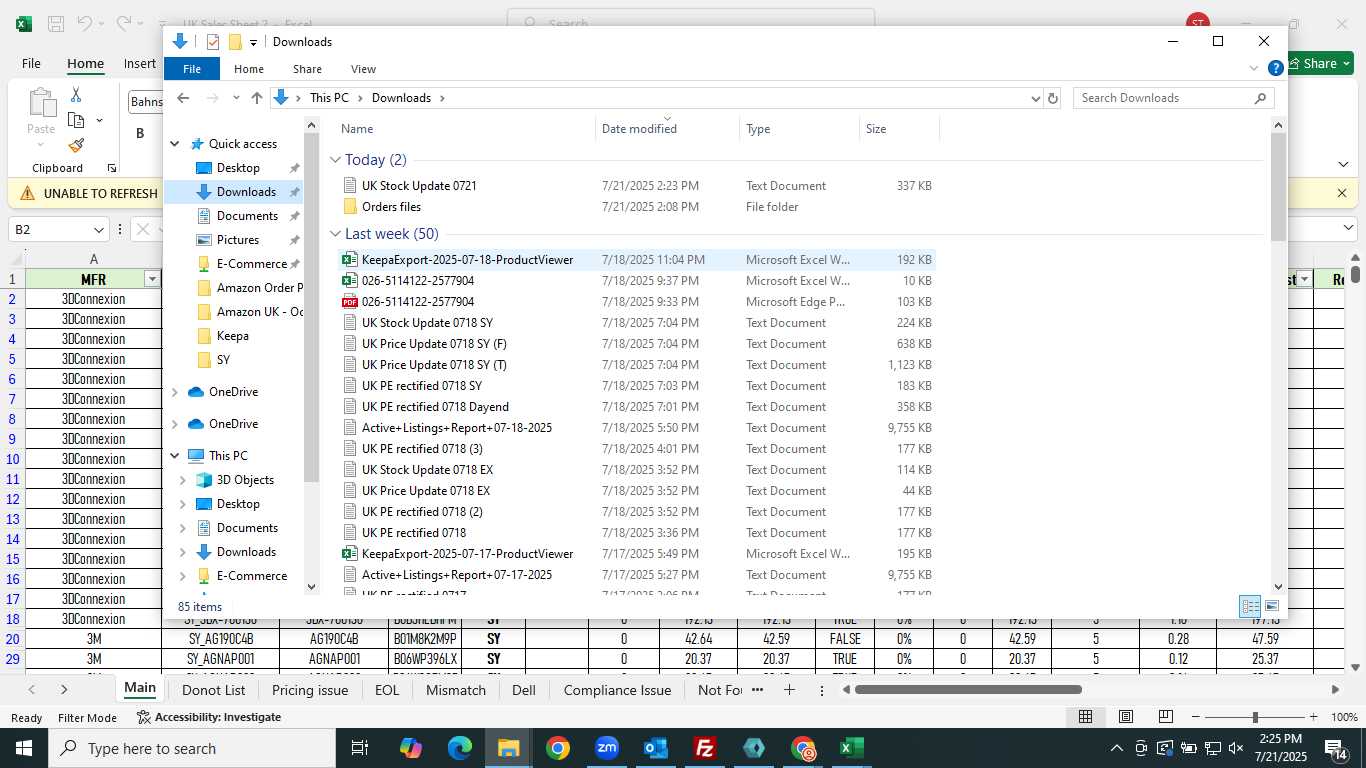Click the Copy icon in Excel ribbon
Viewport: 1366px width, 768px height.
click(76, 120)
